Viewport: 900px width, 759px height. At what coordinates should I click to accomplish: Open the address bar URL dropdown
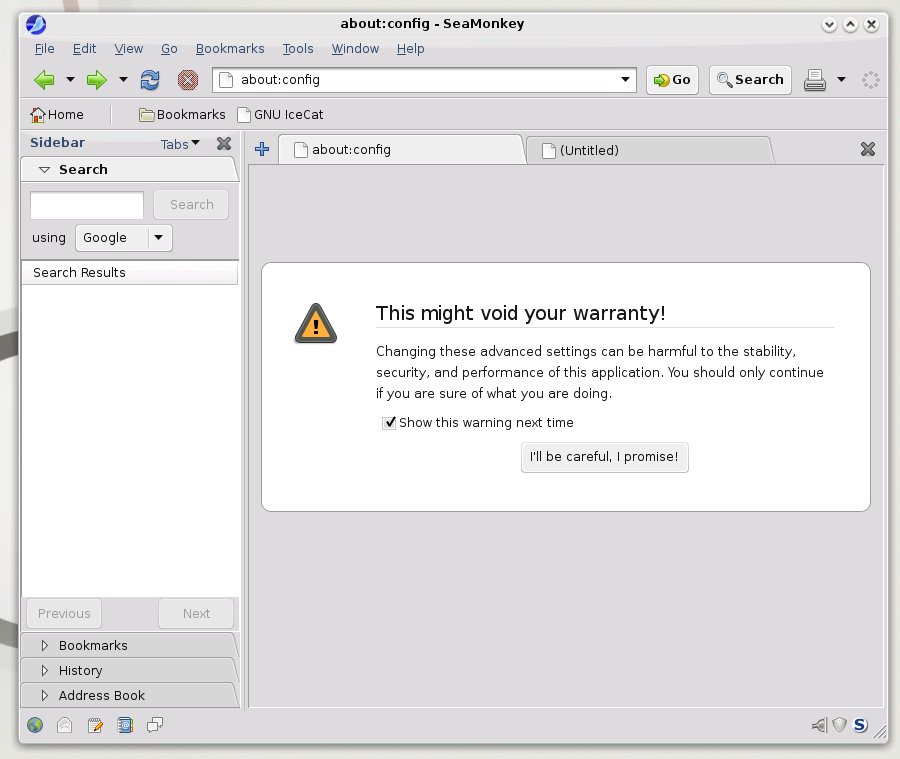[625, 80]
